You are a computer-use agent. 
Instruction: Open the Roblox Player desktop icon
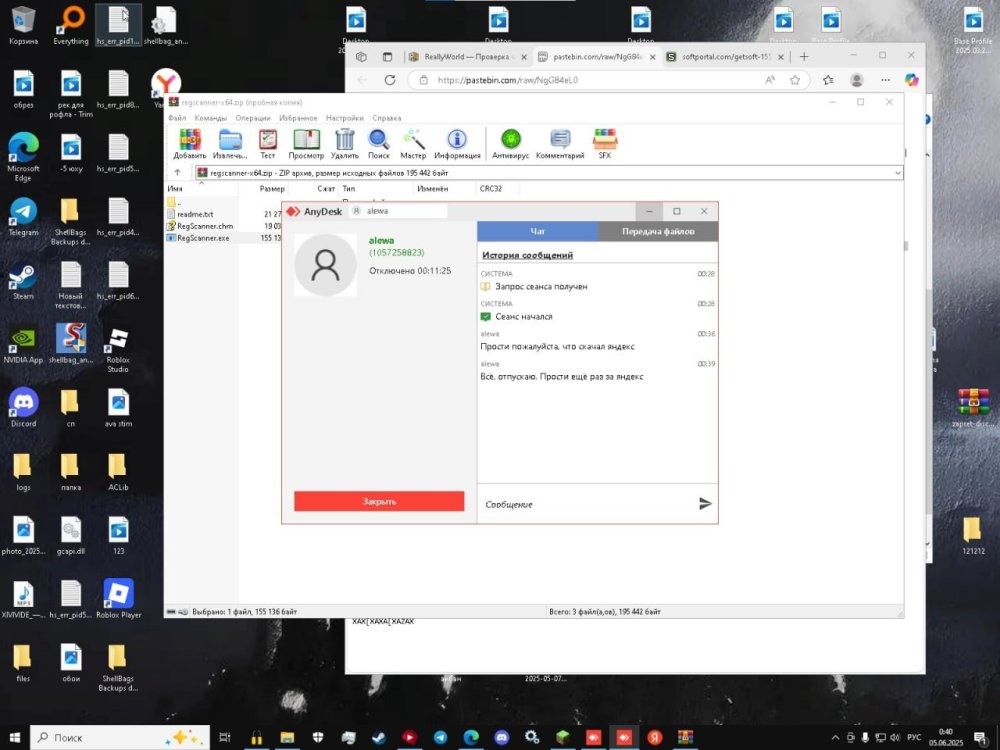coord(119,599)
